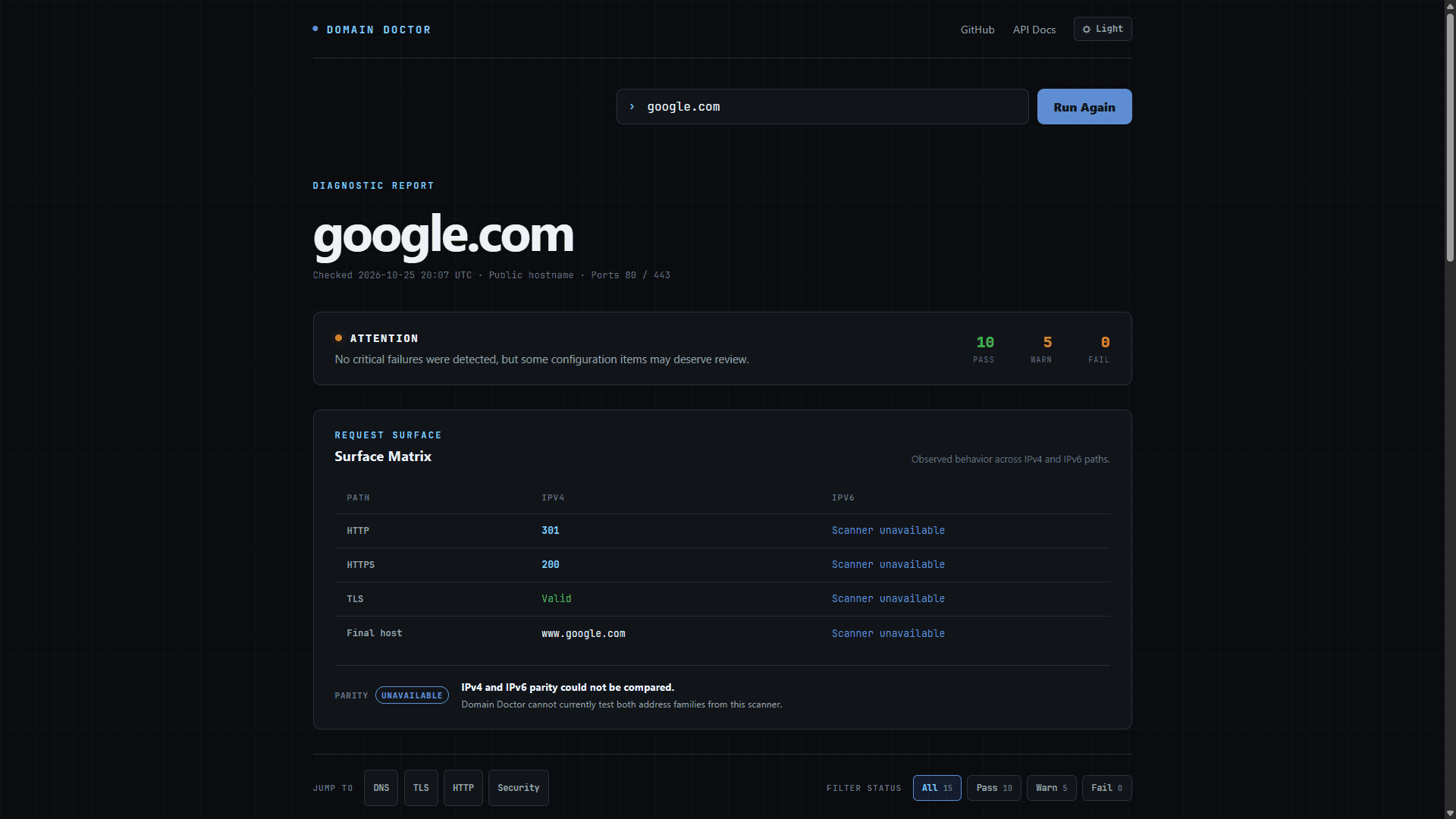Click the Checked timestamp metadata line
The height and width of the screenshot is (819, 1456).
pyautogui.click(x=491, y=275)
